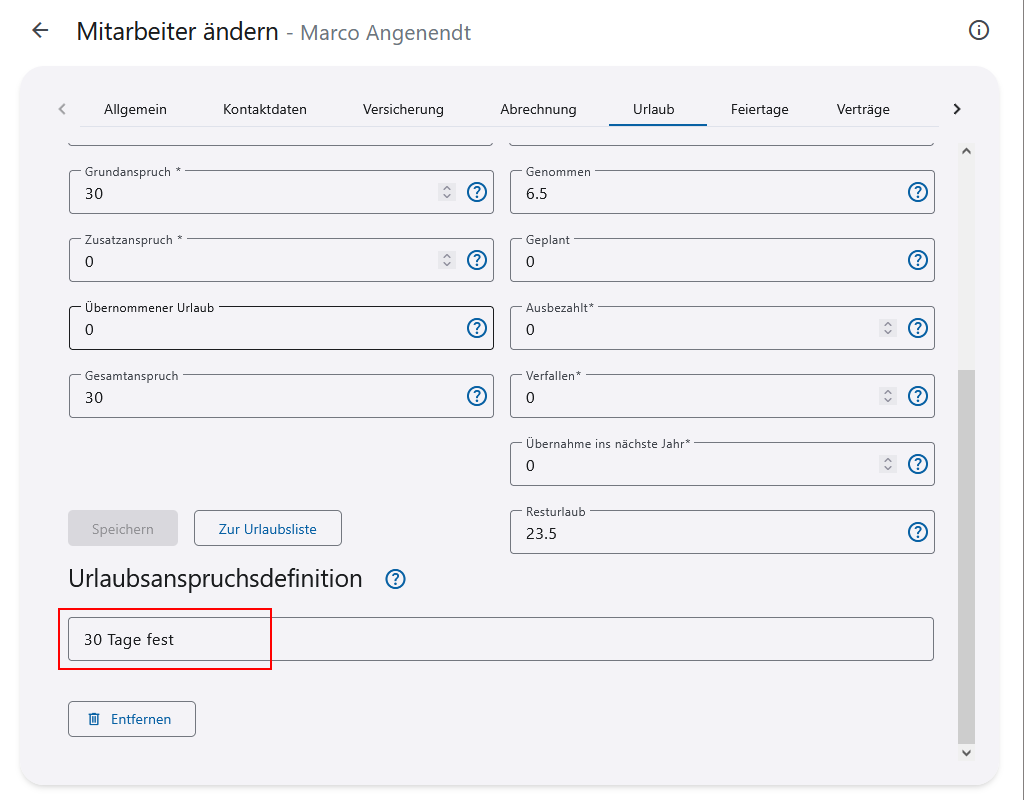The image size is (1024, 800).
Task: Show help for Genommen field
Action: click(x=917, y=192)
